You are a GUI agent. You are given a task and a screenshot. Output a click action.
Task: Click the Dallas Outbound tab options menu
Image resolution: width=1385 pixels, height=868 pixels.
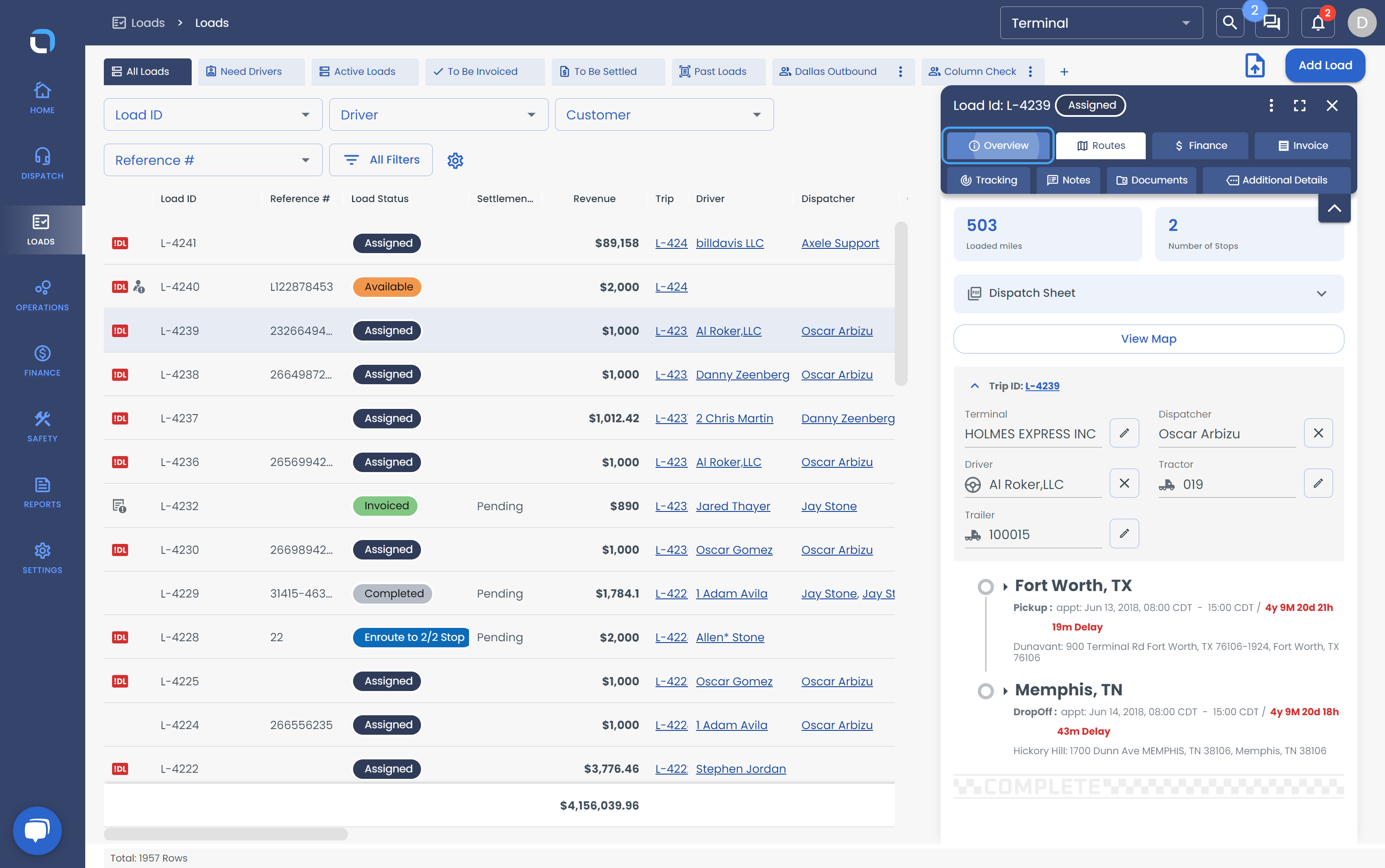click(x=900, y=72)
